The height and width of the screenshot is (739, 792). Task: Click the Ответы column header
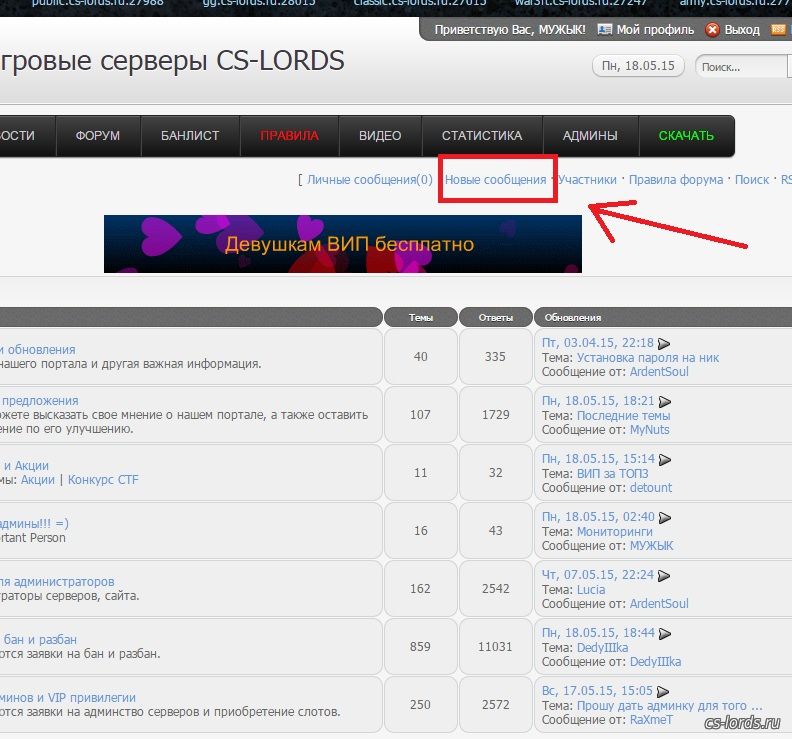[496, 318]
